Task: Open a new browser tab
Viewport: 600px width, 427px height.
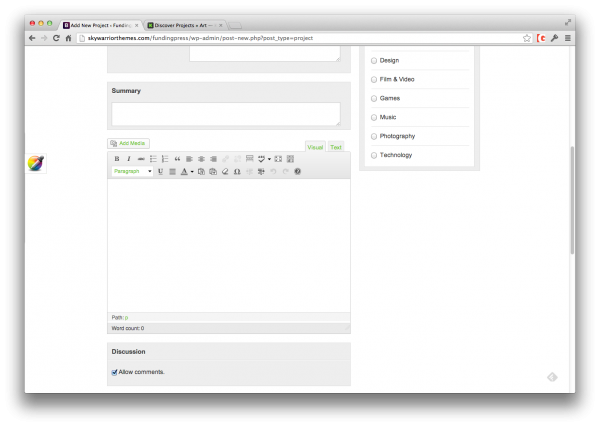Action: click(235, 26)
